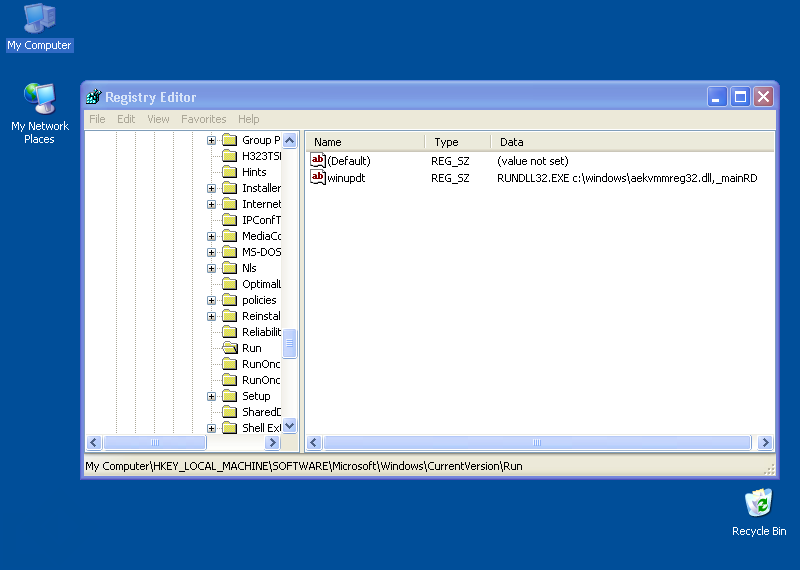Image resolution: width=800 pixels, height=570 pixels.
Task: Expand the MS-DOS key
Action: tap(211, 252)
